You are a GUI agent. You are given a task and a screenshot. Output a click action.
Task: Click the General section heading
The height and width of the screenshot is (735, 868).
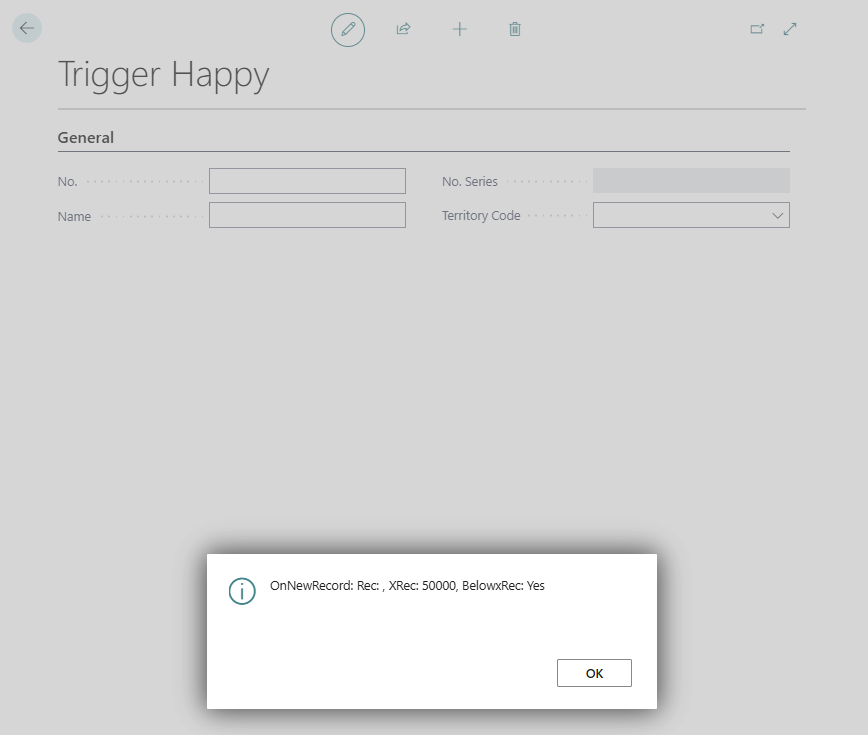(x=85, y=137)
